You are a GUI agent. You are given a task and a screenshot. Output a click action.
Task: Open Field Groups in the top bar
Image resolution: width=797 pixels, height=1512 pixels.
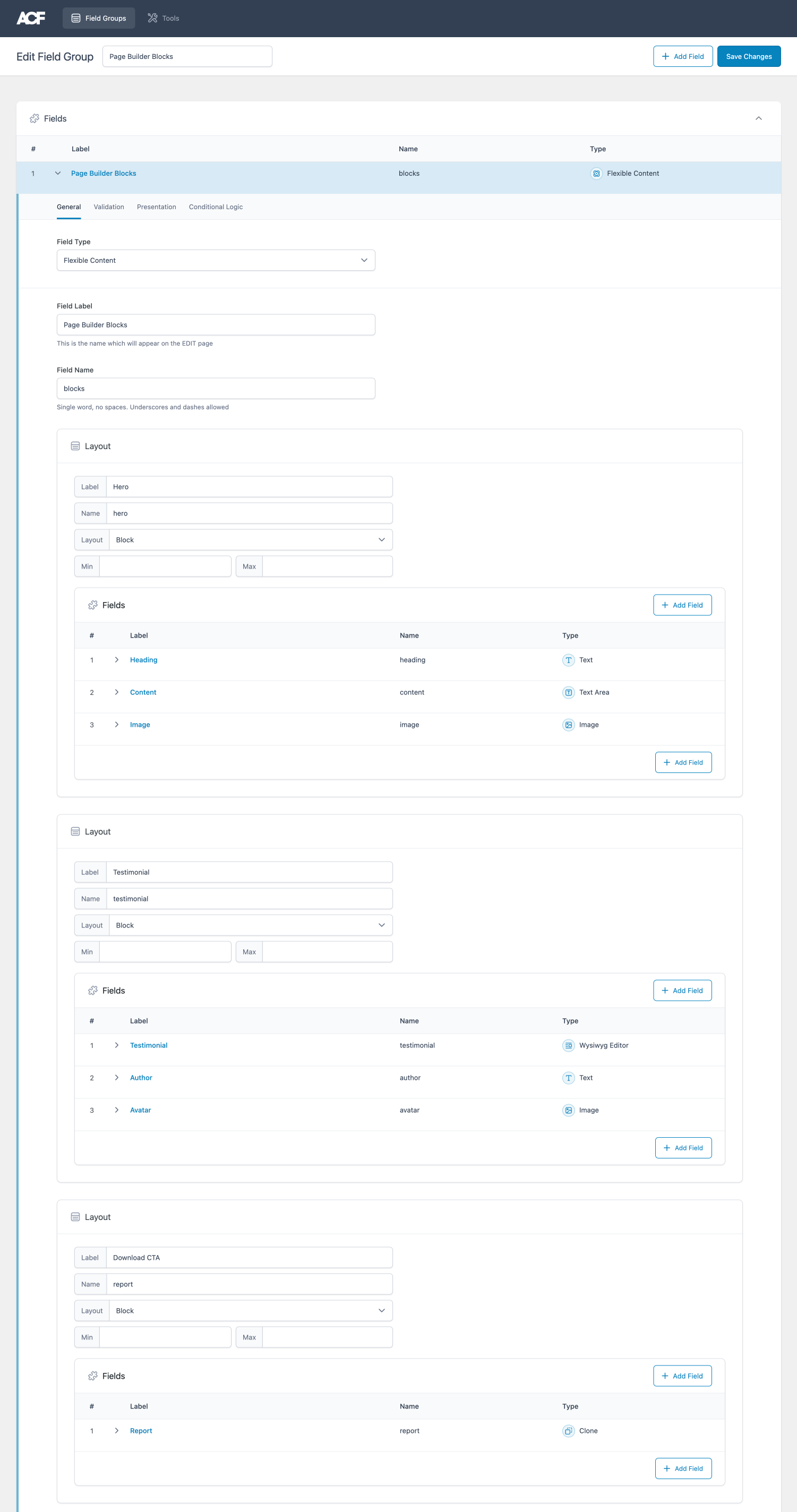[99, 18]
